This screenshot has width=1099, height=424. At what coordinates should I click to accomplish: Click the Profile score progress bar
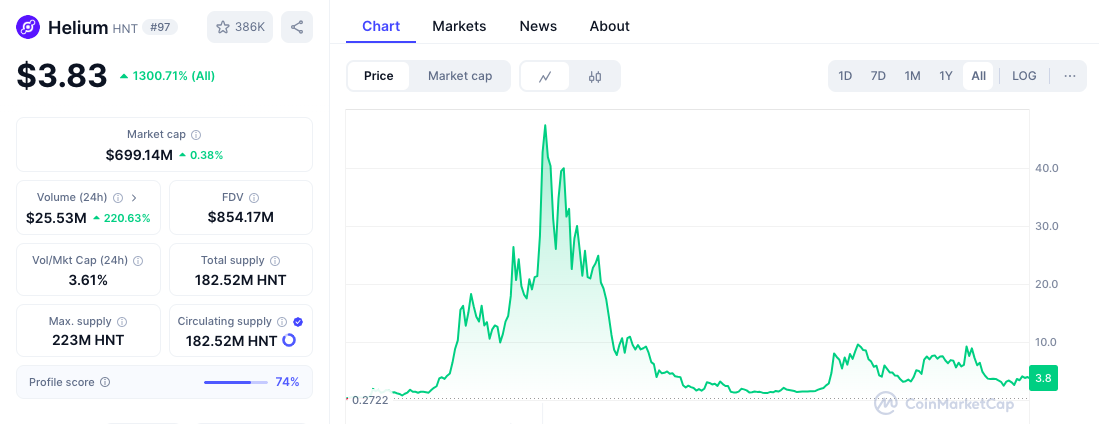(235, 382)
